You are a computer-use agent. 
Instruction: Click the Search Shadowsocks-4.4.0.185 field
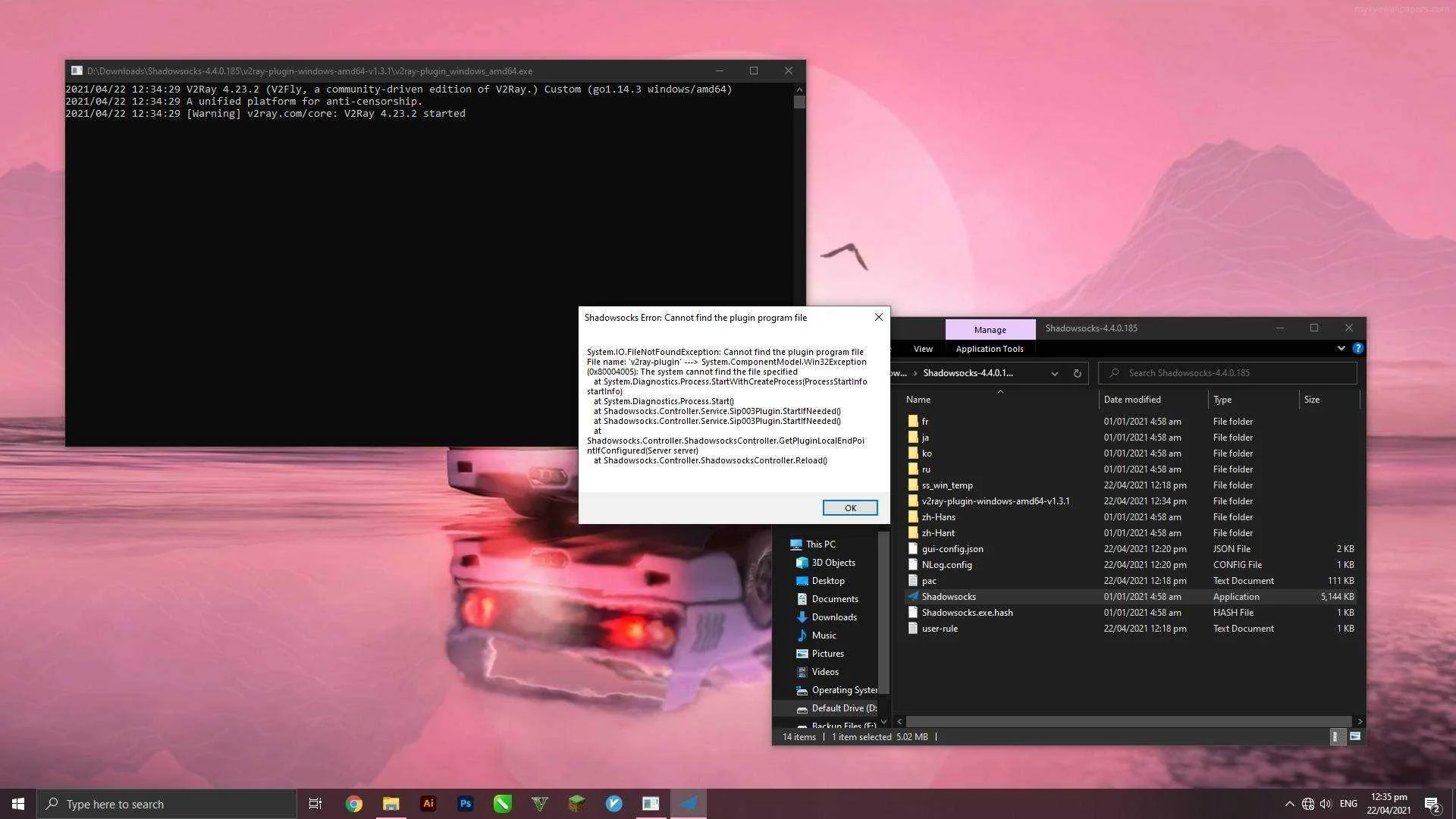point(1228,373)
